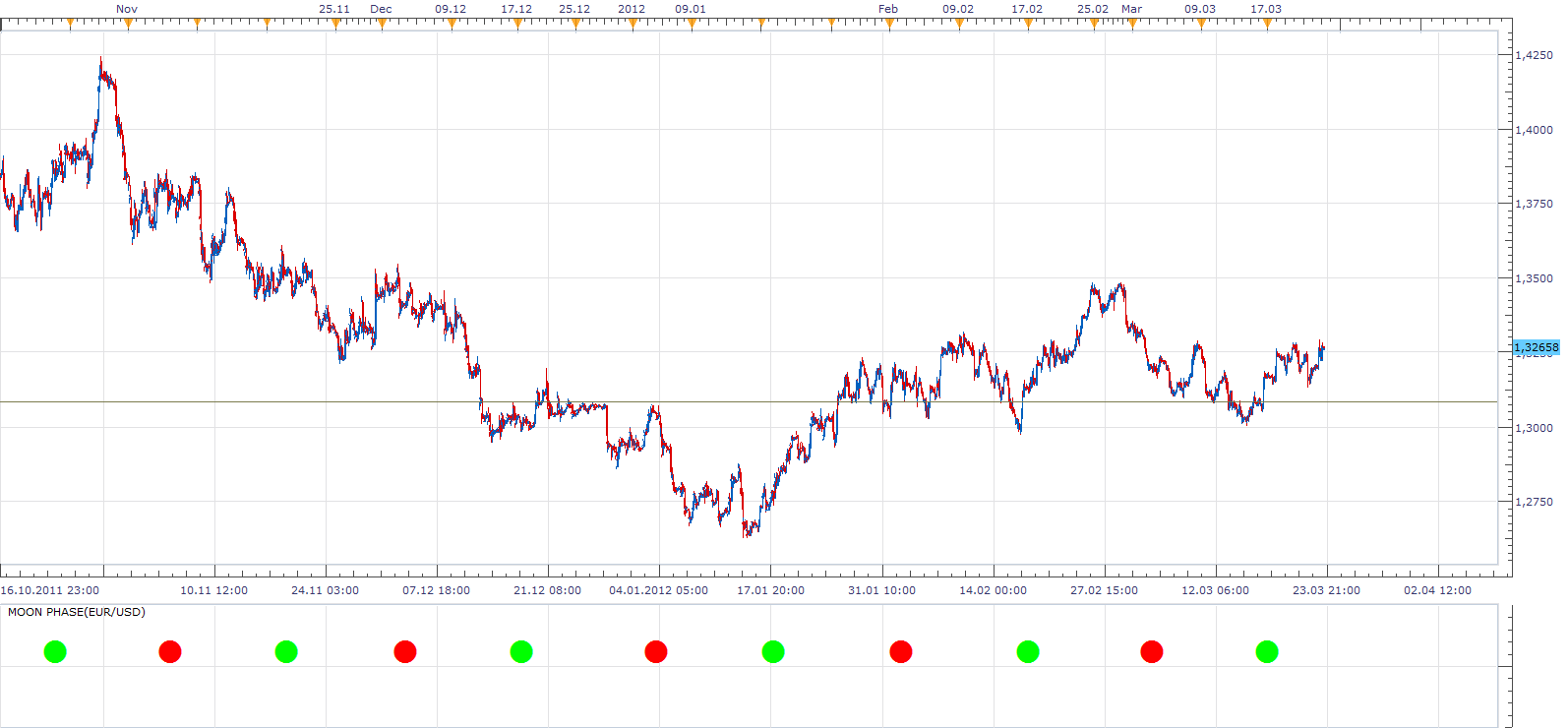Click the orange marker under the Nov label
Viewport: 1568px width, 728px height.
[x=128, y=24]
